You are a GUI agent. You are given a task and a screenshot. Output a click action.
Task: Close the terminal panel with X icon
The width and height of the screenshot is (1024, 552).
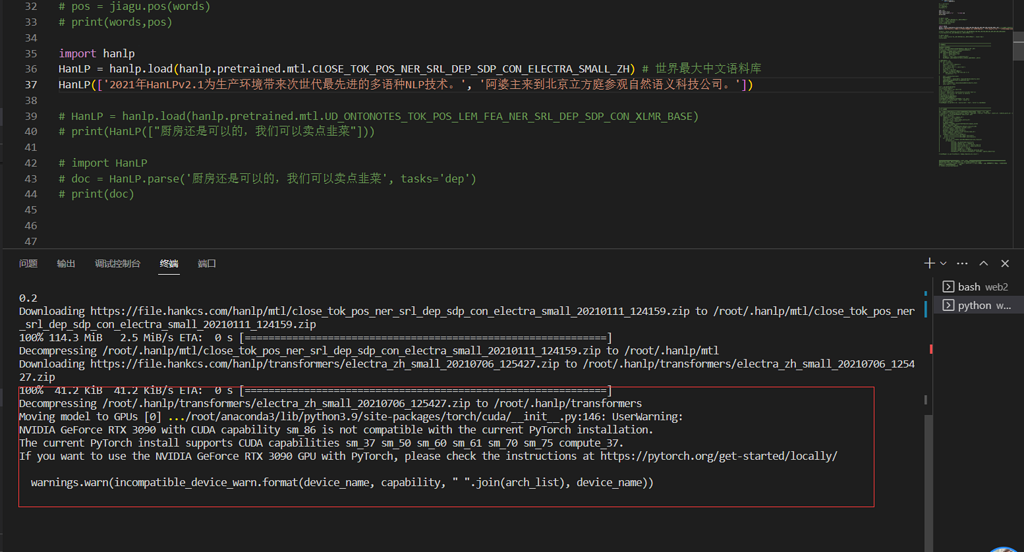(x=1006, y=263)
